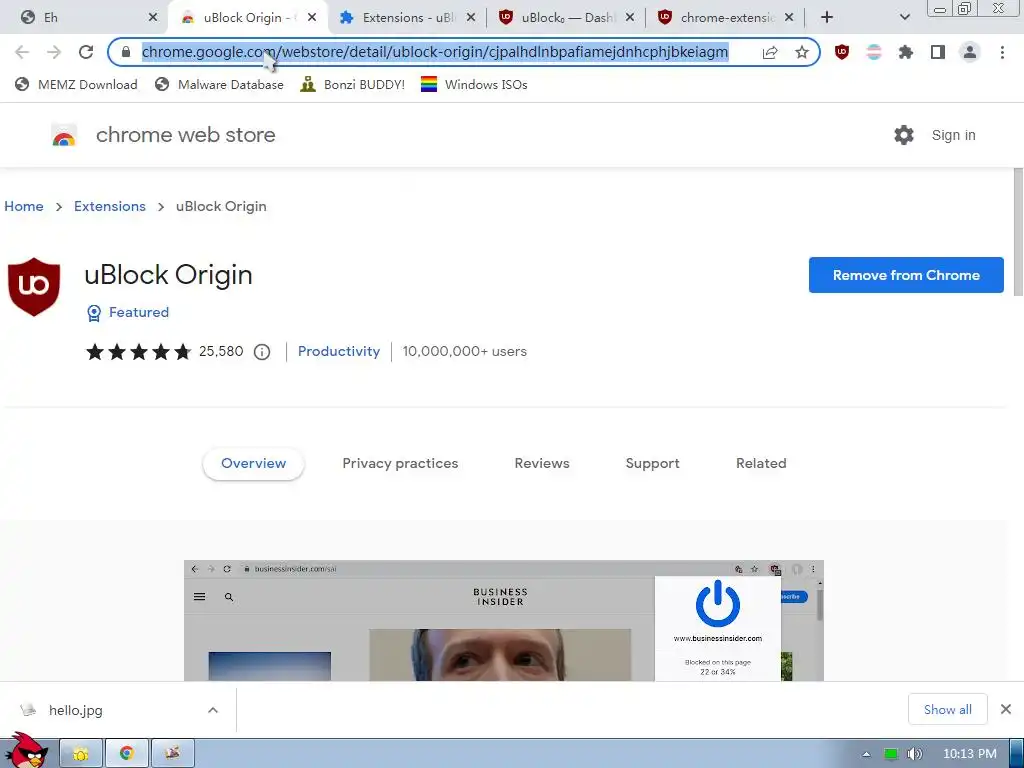Open the striped flag extension icon in toolbar
1024x768 pixels.
pos(874,52)
